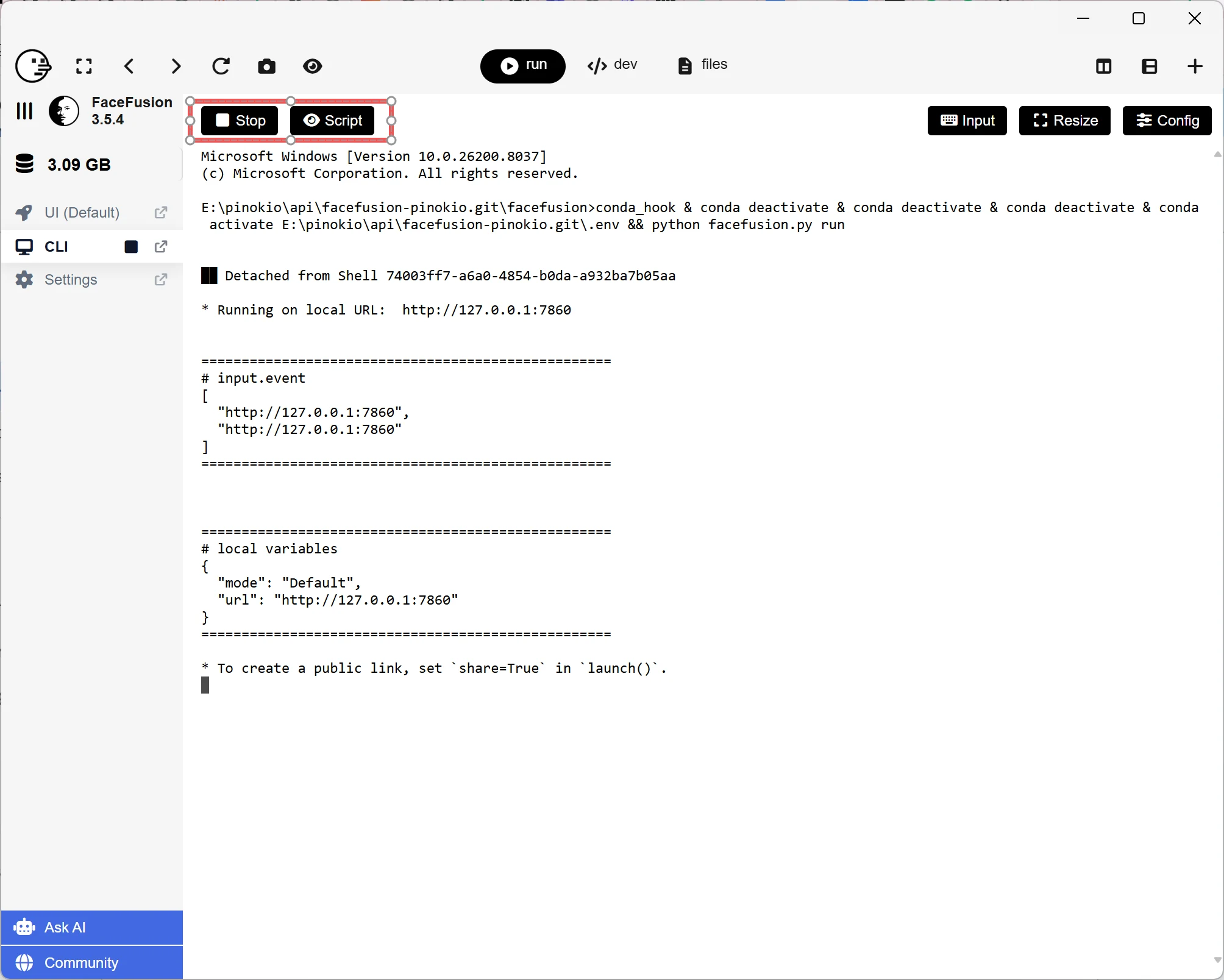Open Settings in external window

[x=161, y=280]
